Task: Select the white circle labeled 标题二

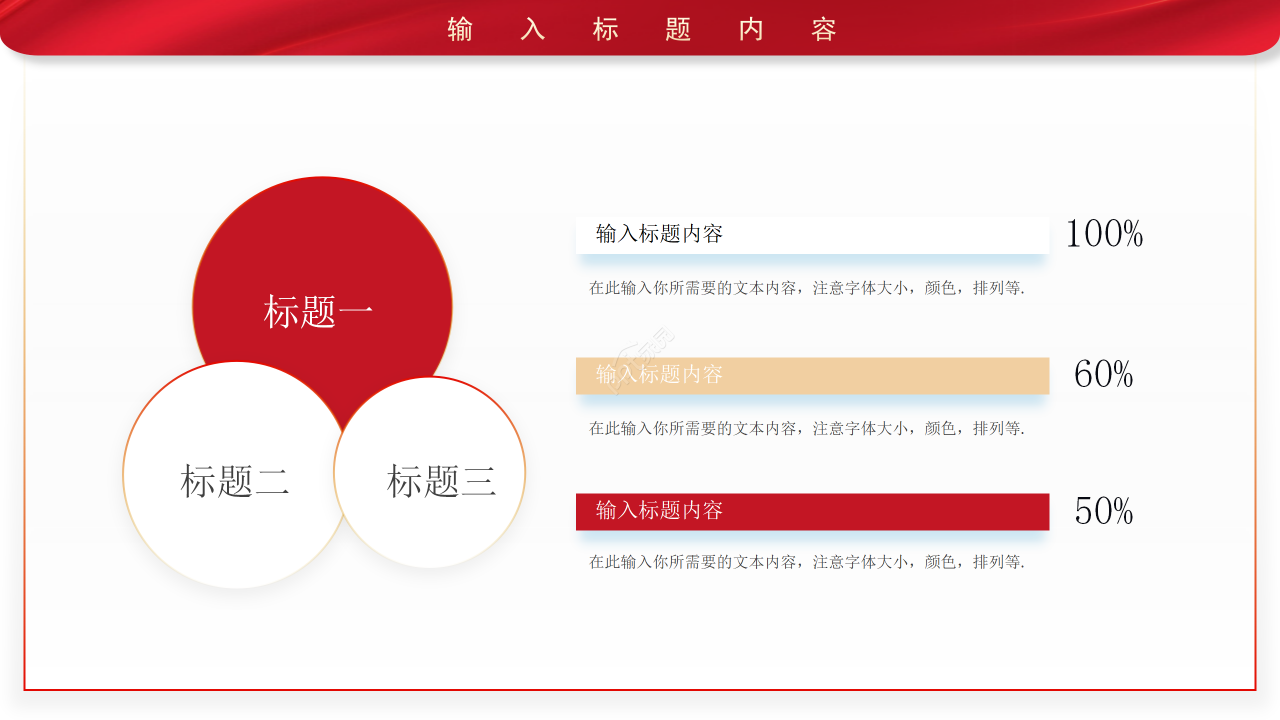Action: click(237, 475)
